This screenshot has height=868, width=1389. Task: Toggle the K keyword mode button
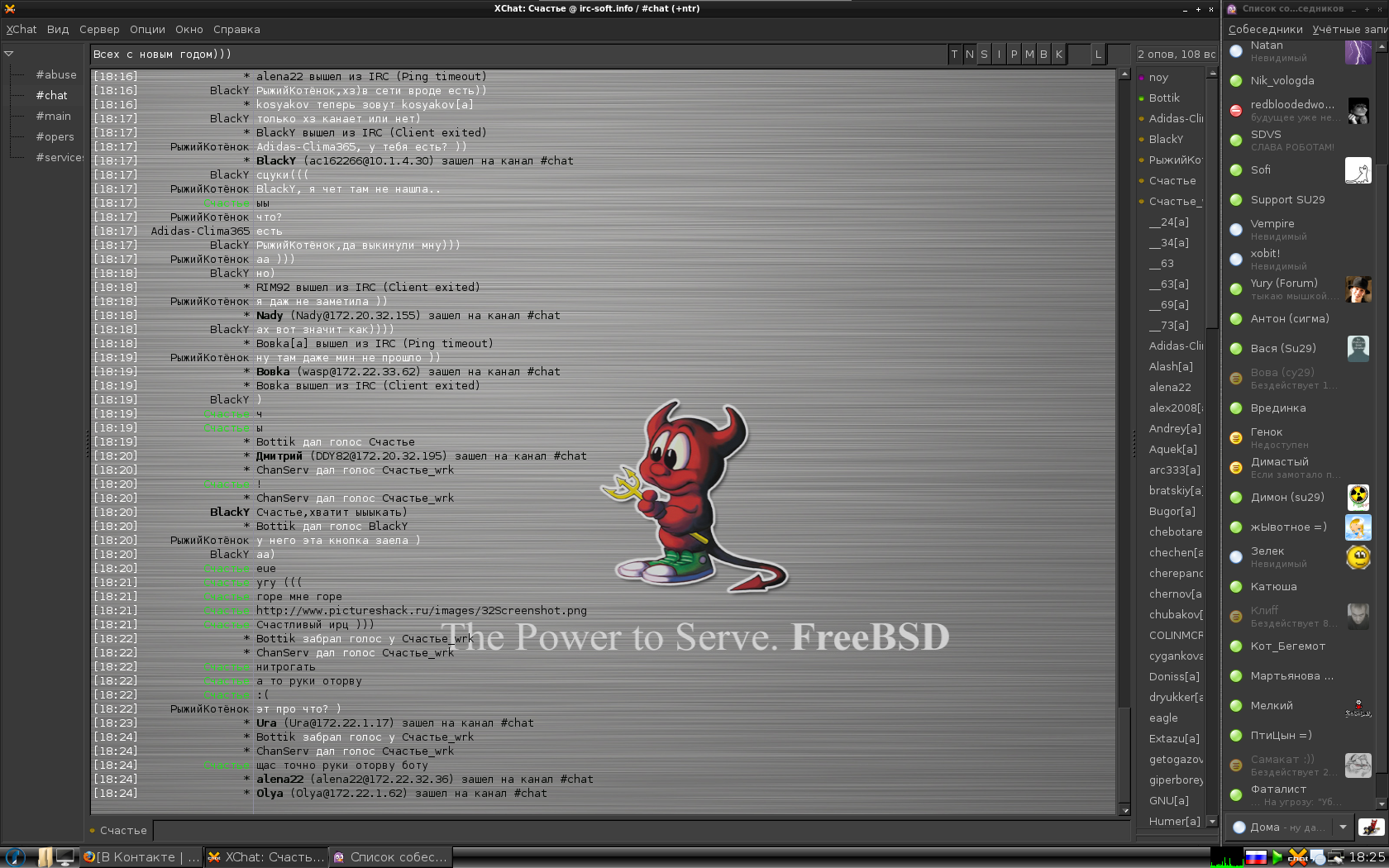[1058, 55]
